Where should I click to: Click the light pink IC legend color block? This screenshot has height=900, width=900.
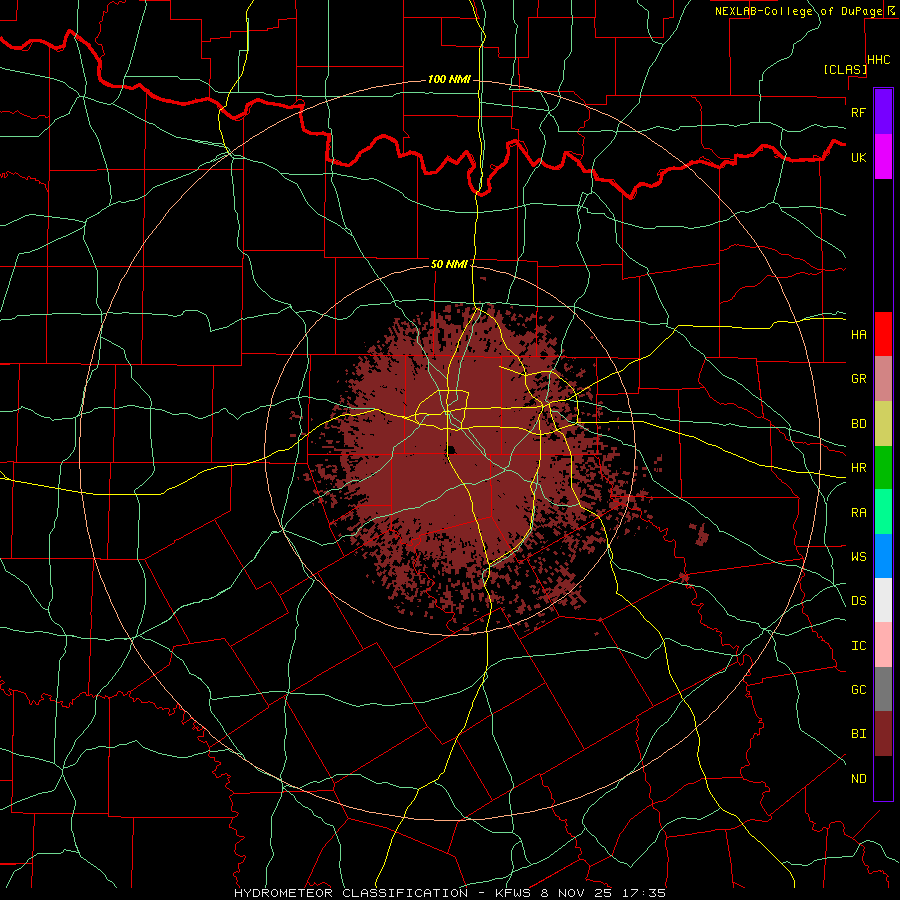(x=883, y=645)
